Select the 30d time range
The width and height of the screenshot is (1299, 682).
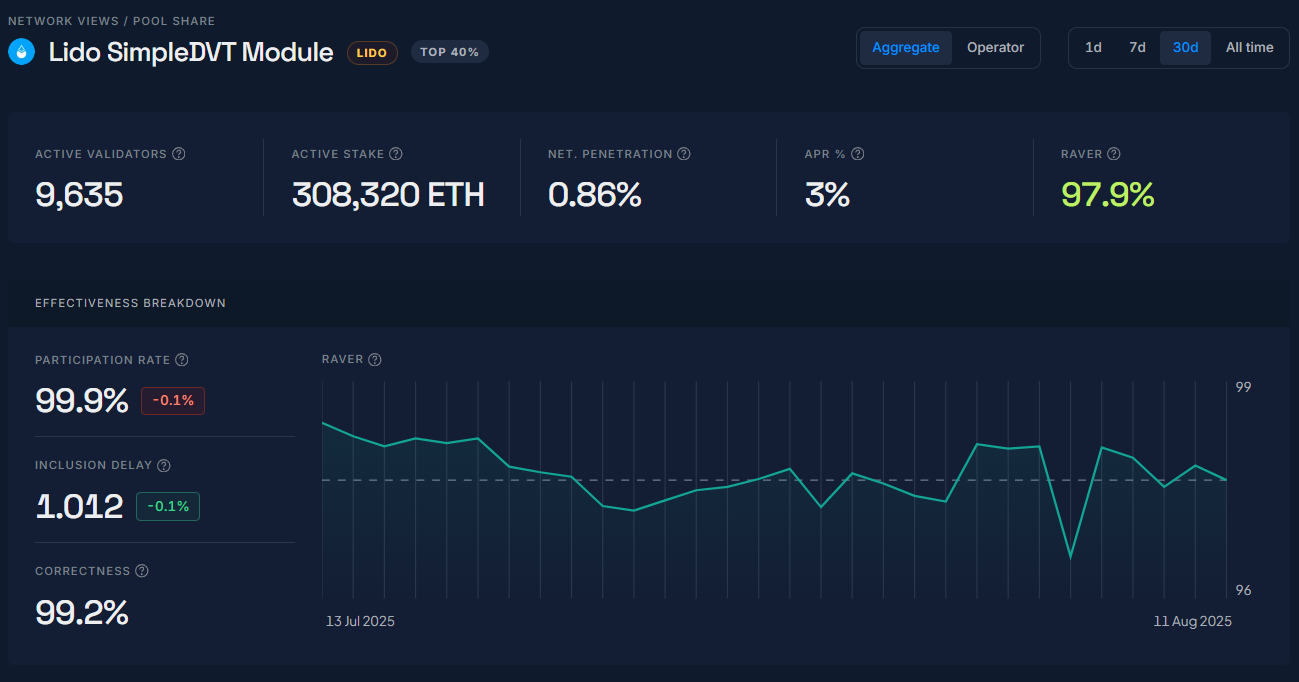click(1185, 47)
